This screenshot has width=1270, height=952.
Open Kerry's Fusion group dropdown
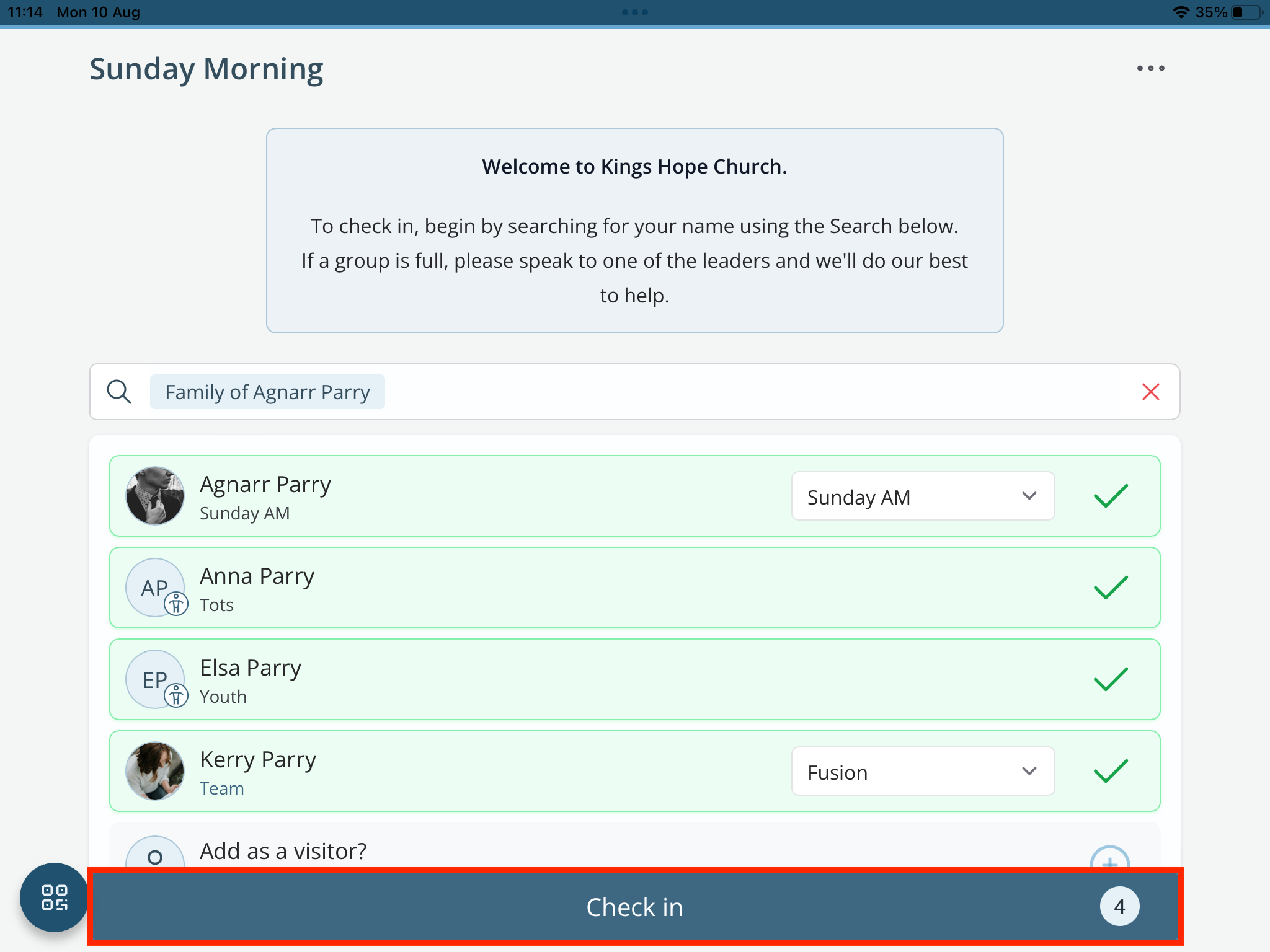point(923,771)
